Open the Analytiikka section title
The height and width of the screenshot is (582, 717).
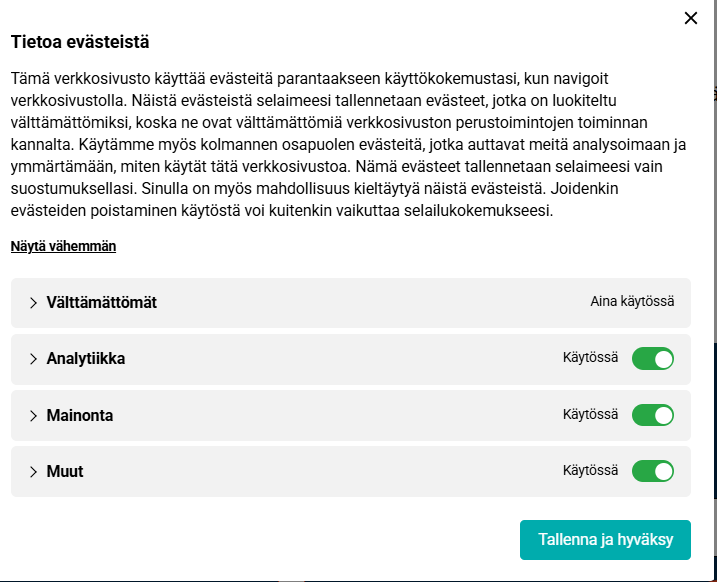[x=85, y=359]
